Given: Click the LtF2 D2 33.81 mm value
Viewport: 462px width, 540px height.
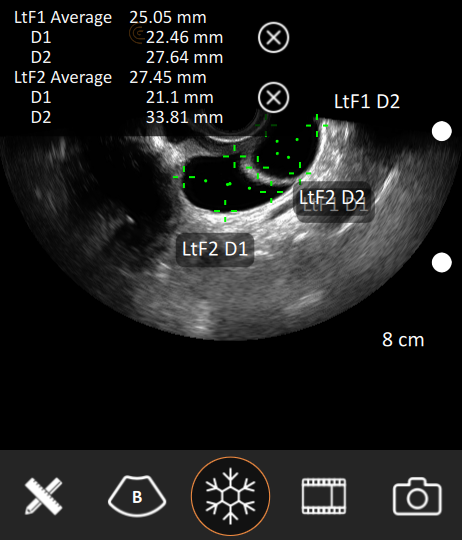Looking at the screenshot, I should pyautogui.click(x=185, y=117).
